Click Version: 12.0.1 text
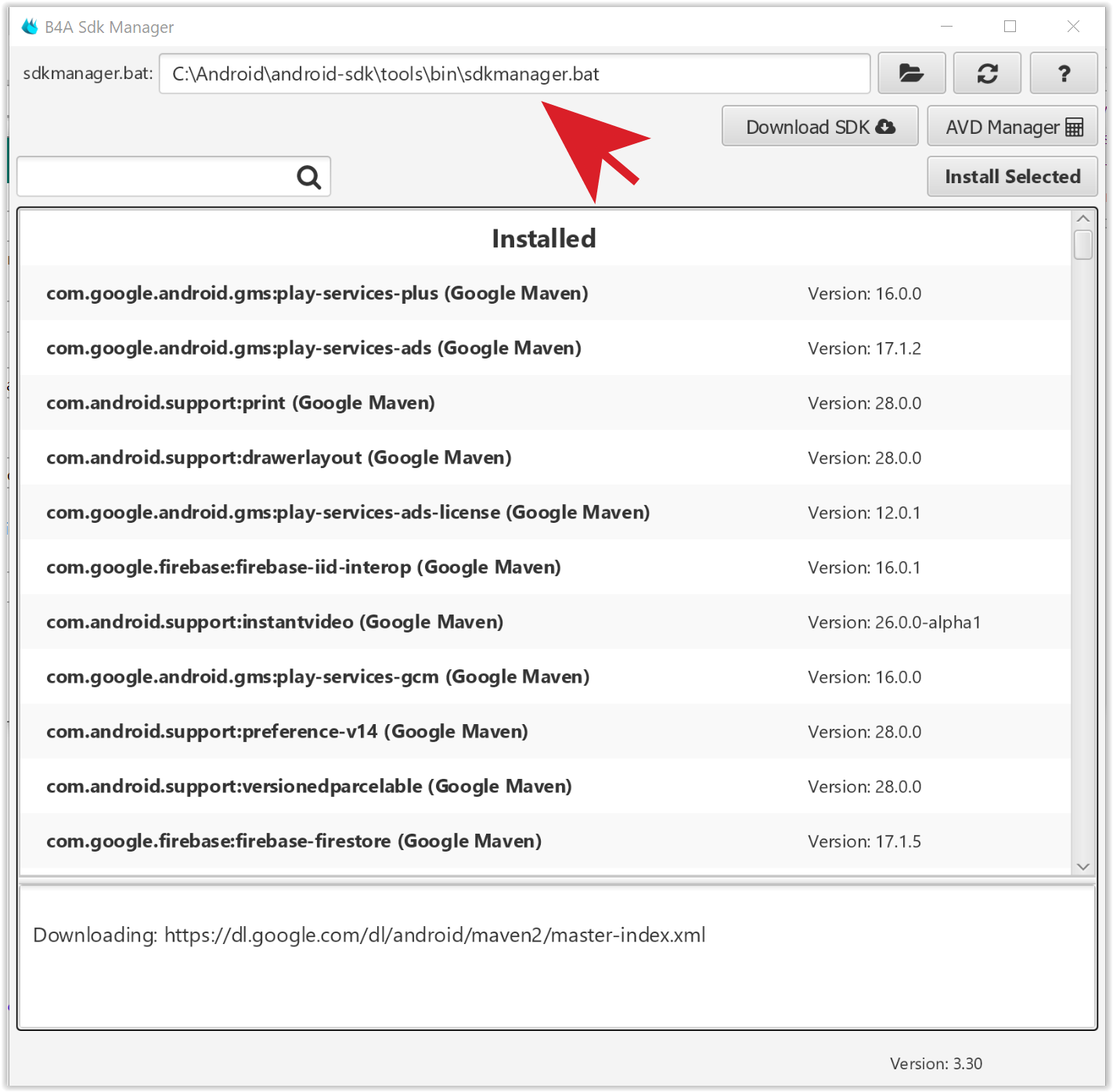This screenshot has height=1092, width=1113. (864, 513)
